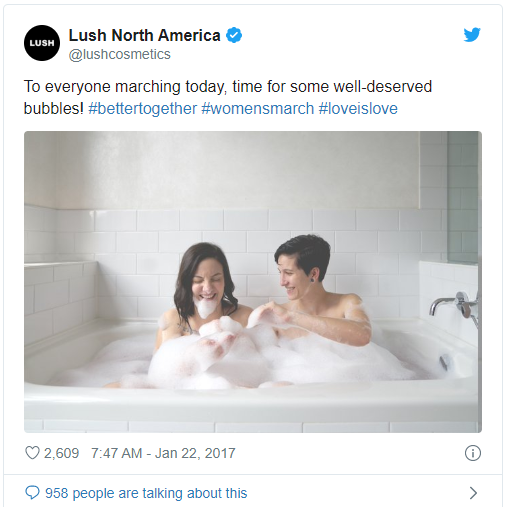Click the speech bubble reply icon

pyautogui.click(x=32, y=493)
